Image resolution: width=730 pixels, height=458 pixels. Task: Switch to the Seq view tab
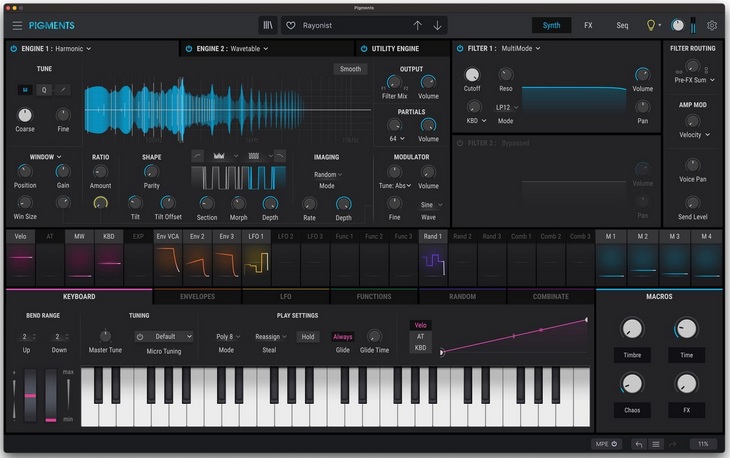click(x=622, y=26)
